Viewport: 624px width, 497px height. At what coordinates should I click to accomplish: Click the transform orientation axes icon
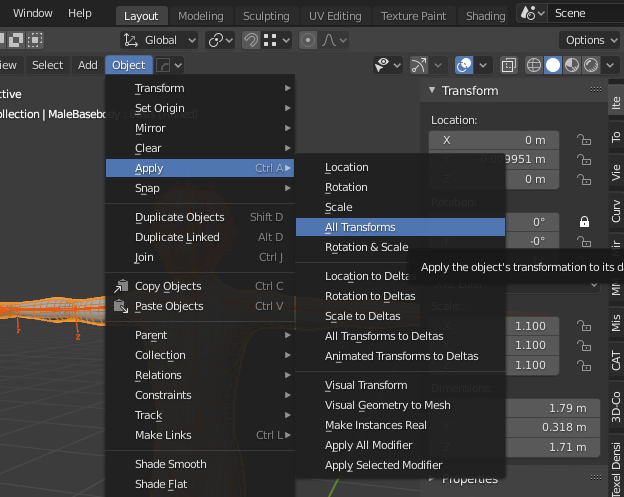(131, 40)
